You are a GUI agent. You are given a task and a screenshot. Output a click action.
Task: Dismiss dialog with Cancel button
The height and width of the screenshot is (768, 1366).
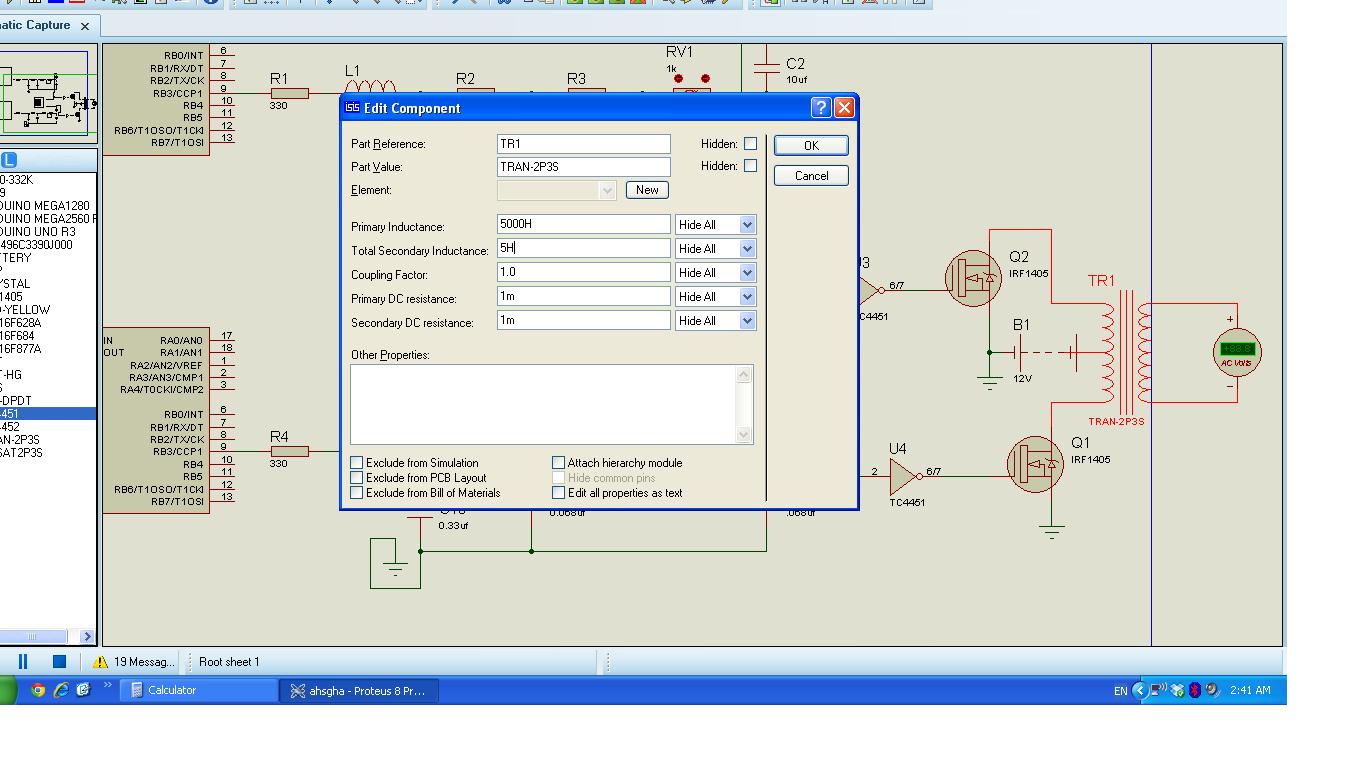point(811,176)
